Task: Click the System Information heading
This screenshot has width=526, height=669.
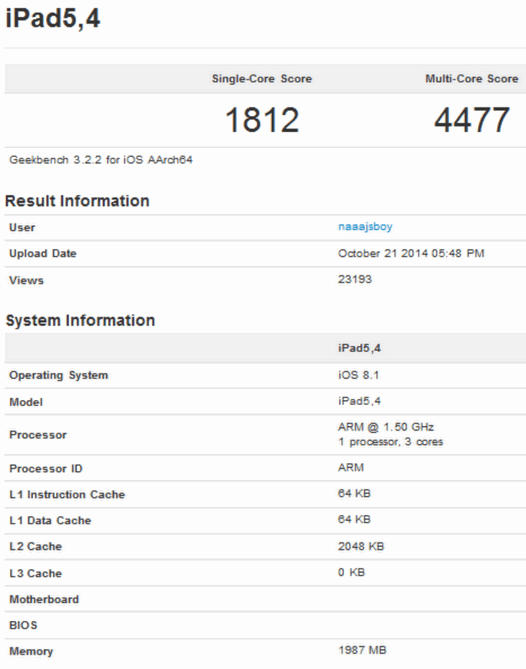Action: click(x=80, y=320)
